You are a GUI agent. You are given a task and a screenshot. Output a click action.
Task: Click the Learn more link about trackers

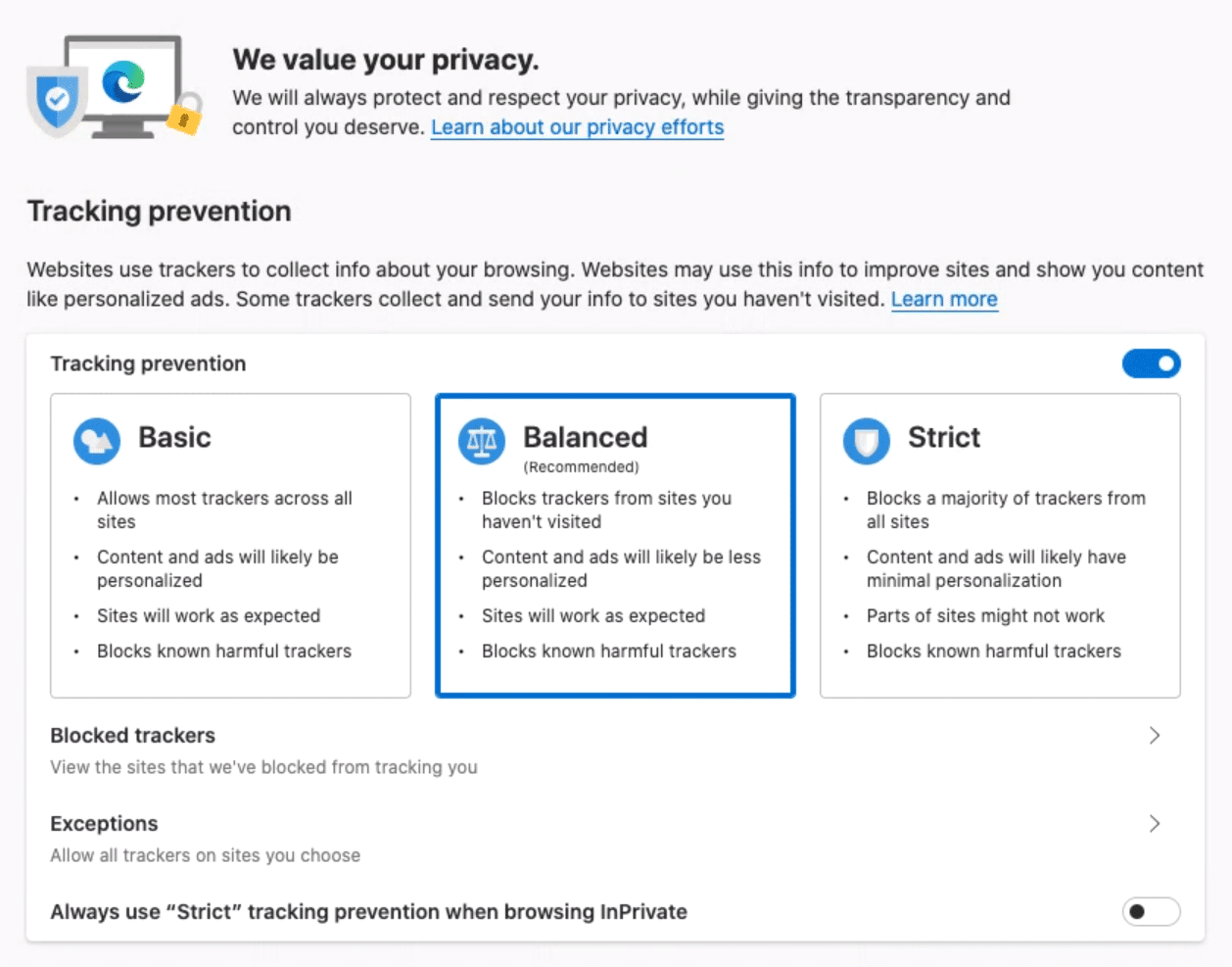[944, 299]
